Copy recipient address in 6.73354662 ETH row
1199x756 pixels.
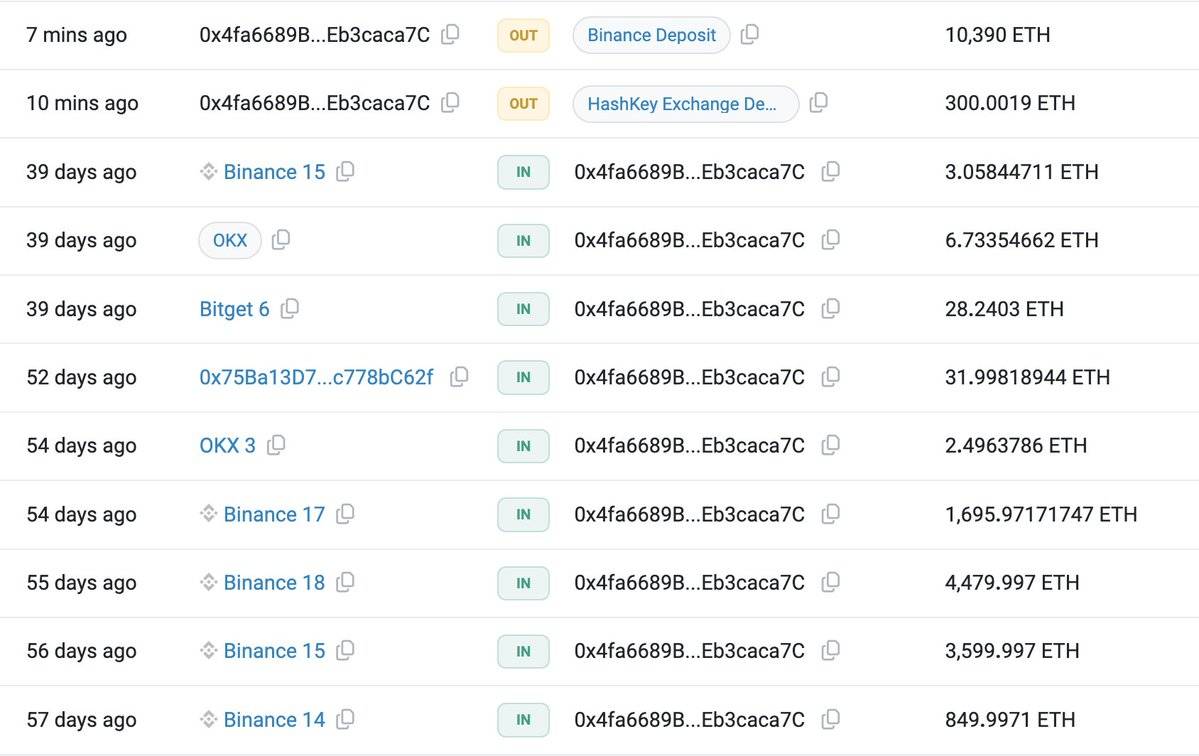coord(830,240)
